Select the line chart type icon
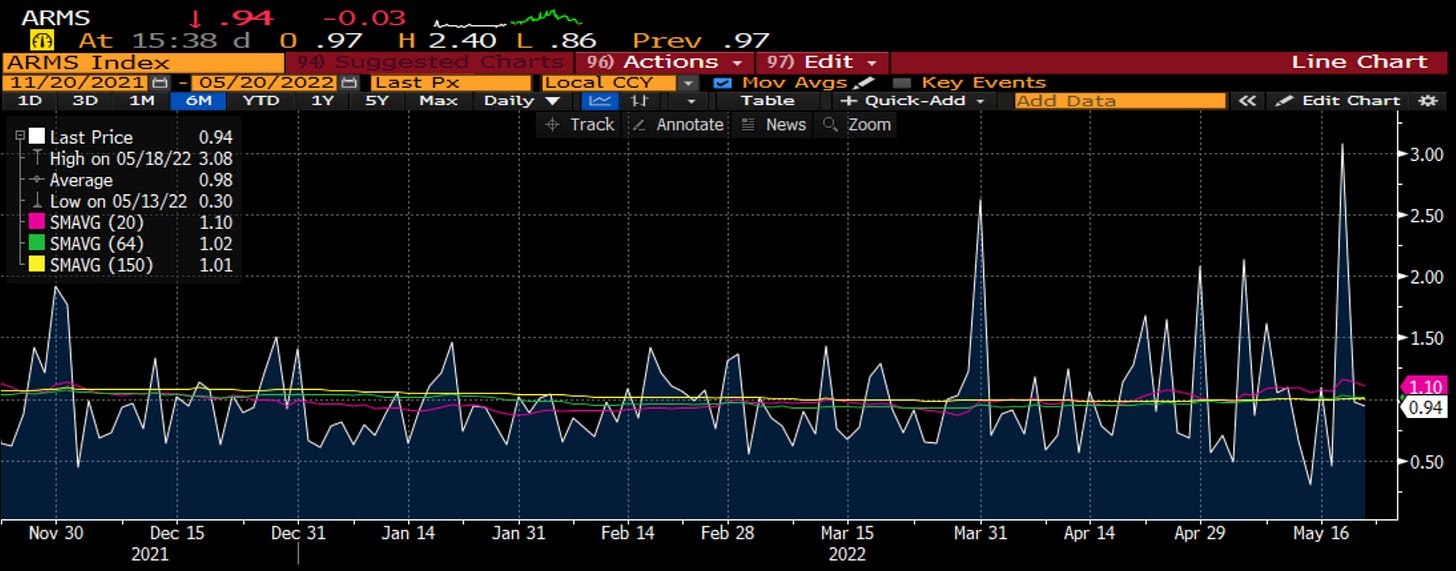The height and width of the screenshot is (571, 1456). pos(600,100)
